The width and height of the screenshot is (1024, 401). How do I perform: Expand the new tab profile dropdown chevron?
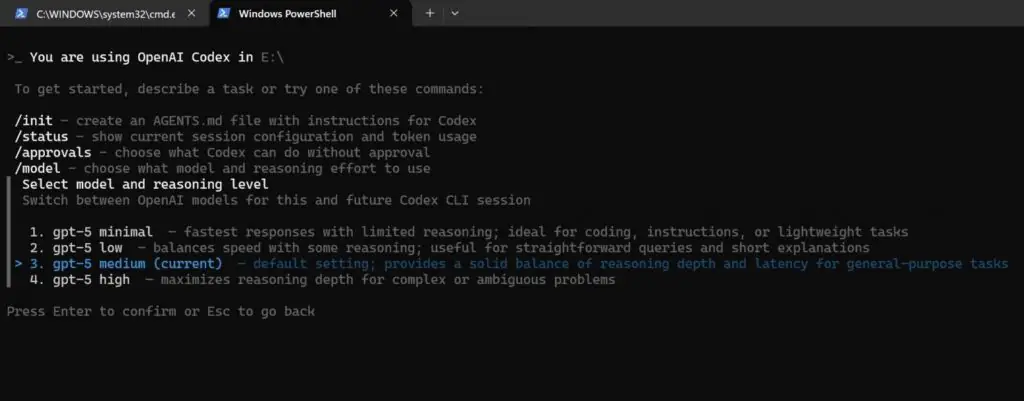tap(455, 14)
